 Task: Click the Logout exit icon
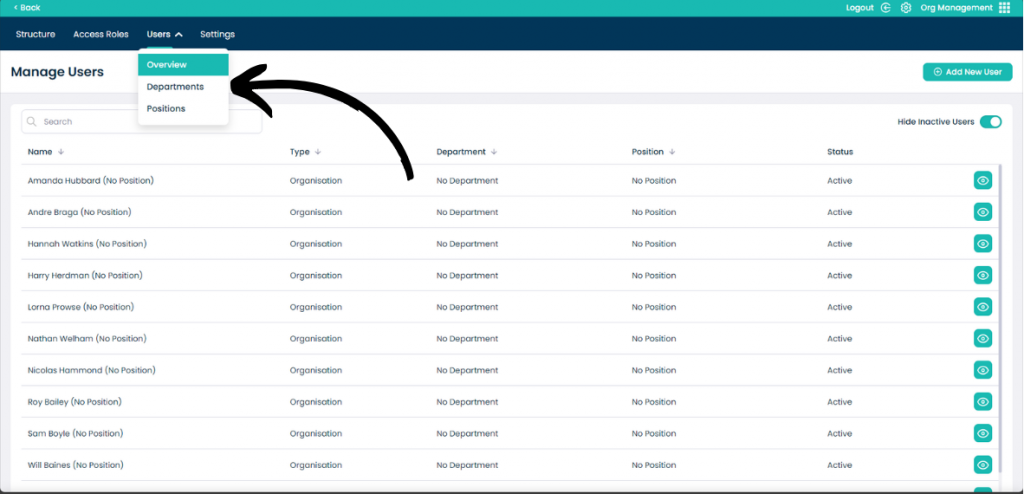pos(886,8)
